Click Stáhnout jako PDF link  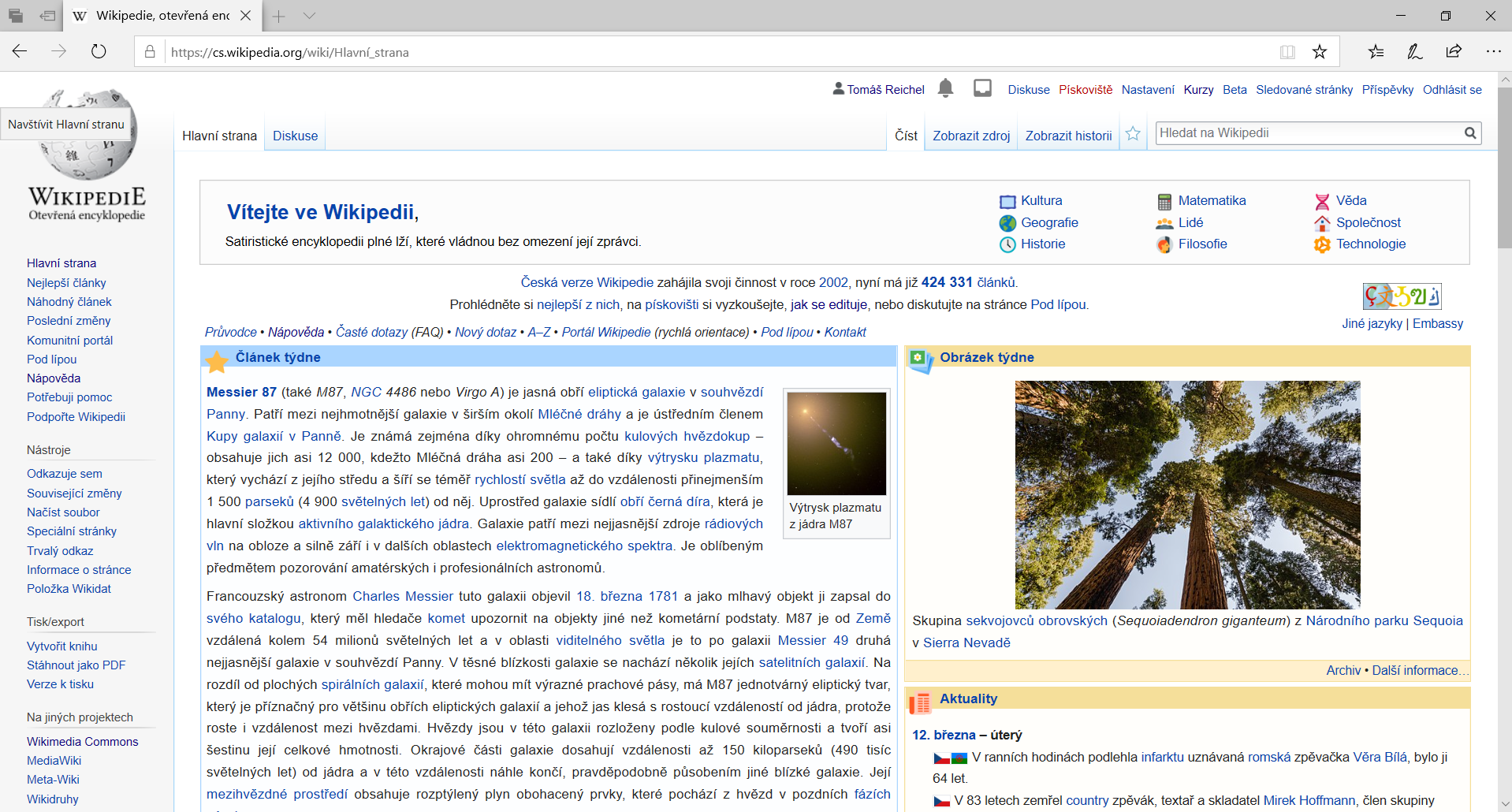76,665
